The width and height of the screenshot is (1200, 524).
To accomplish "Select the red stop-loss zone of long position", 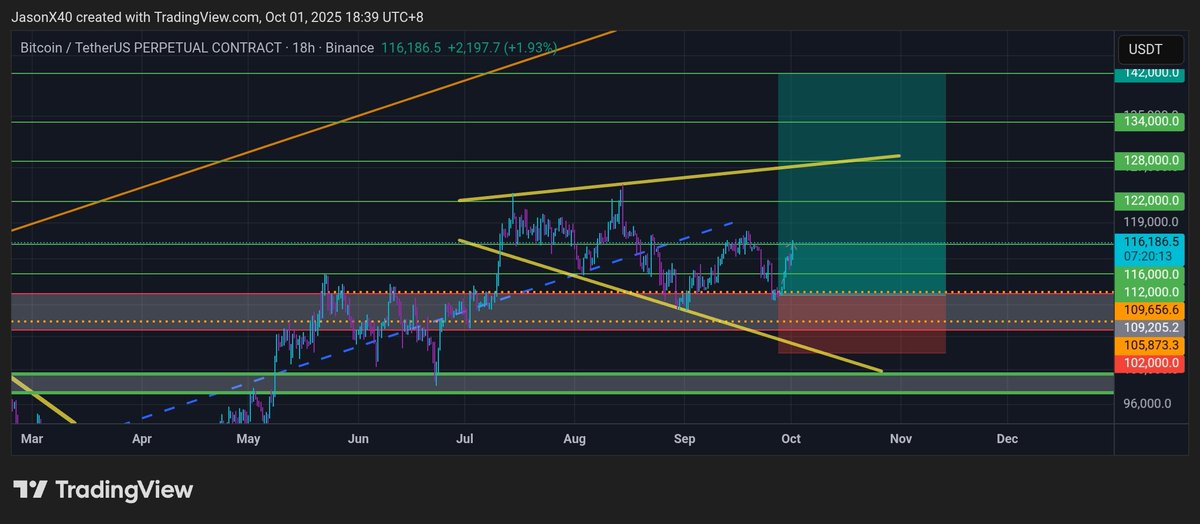I will coord(862,323).
